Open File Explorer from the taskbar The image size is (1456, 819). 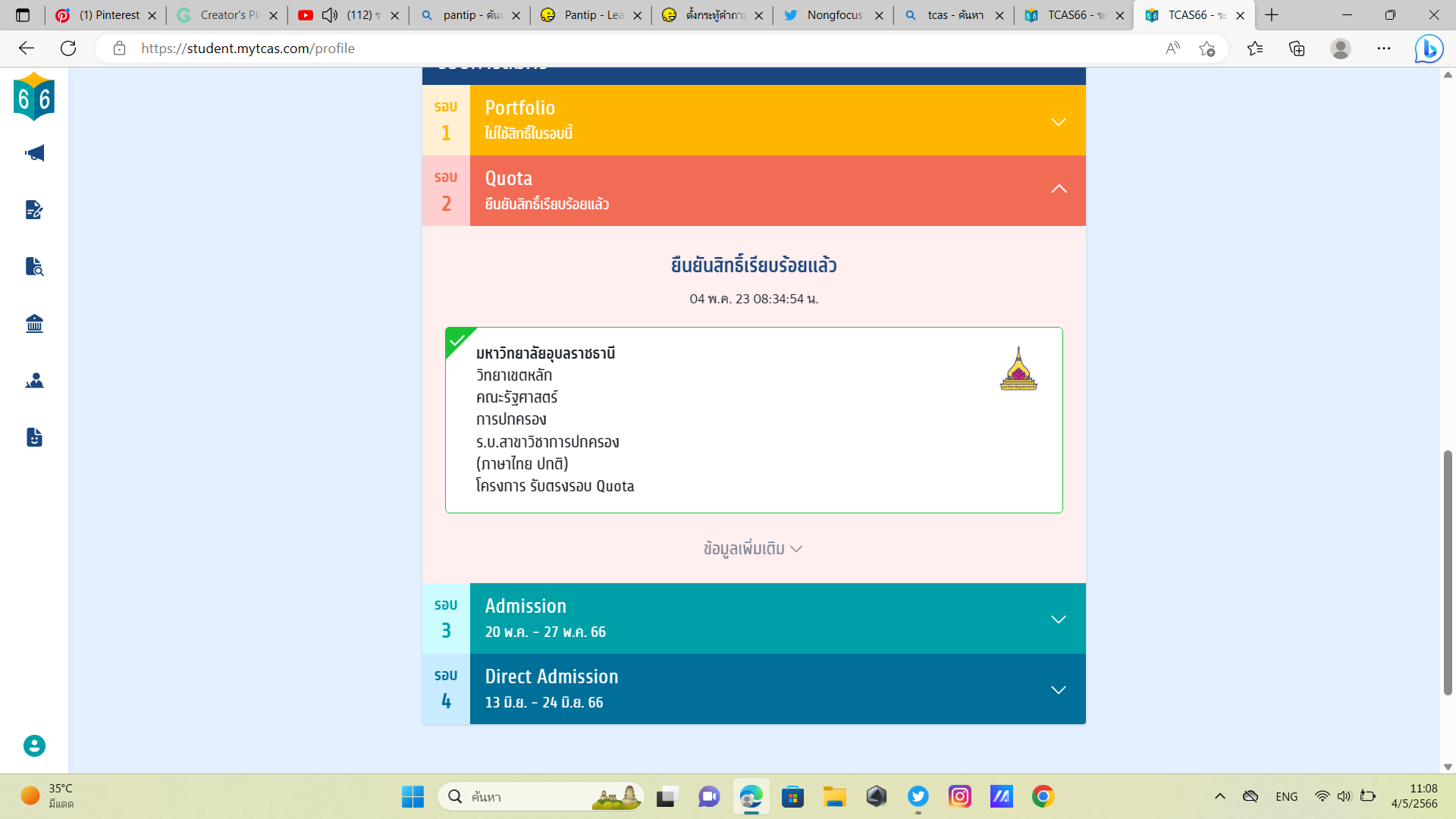[x=834, y=796]
